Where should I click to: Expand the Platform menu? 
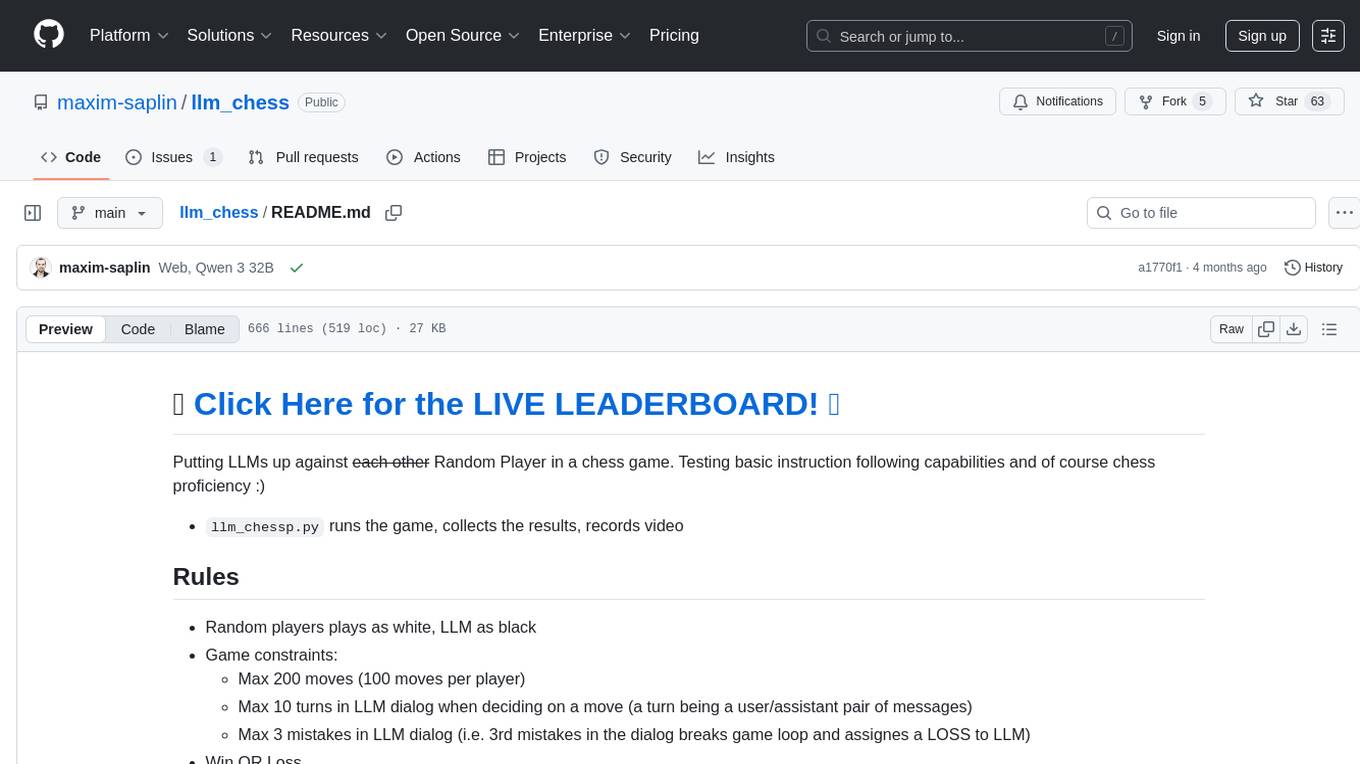(x=129, y=35)
